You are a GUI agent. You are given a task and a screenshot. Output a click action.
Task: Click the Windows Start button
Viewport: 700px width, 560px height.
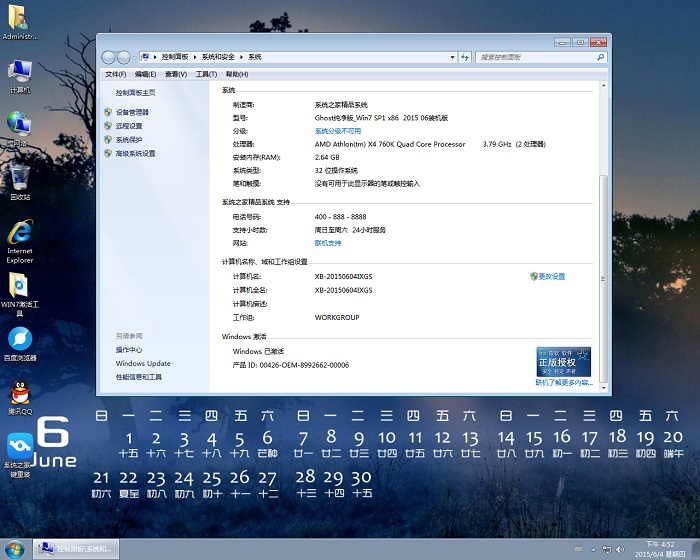click(15, 549)
